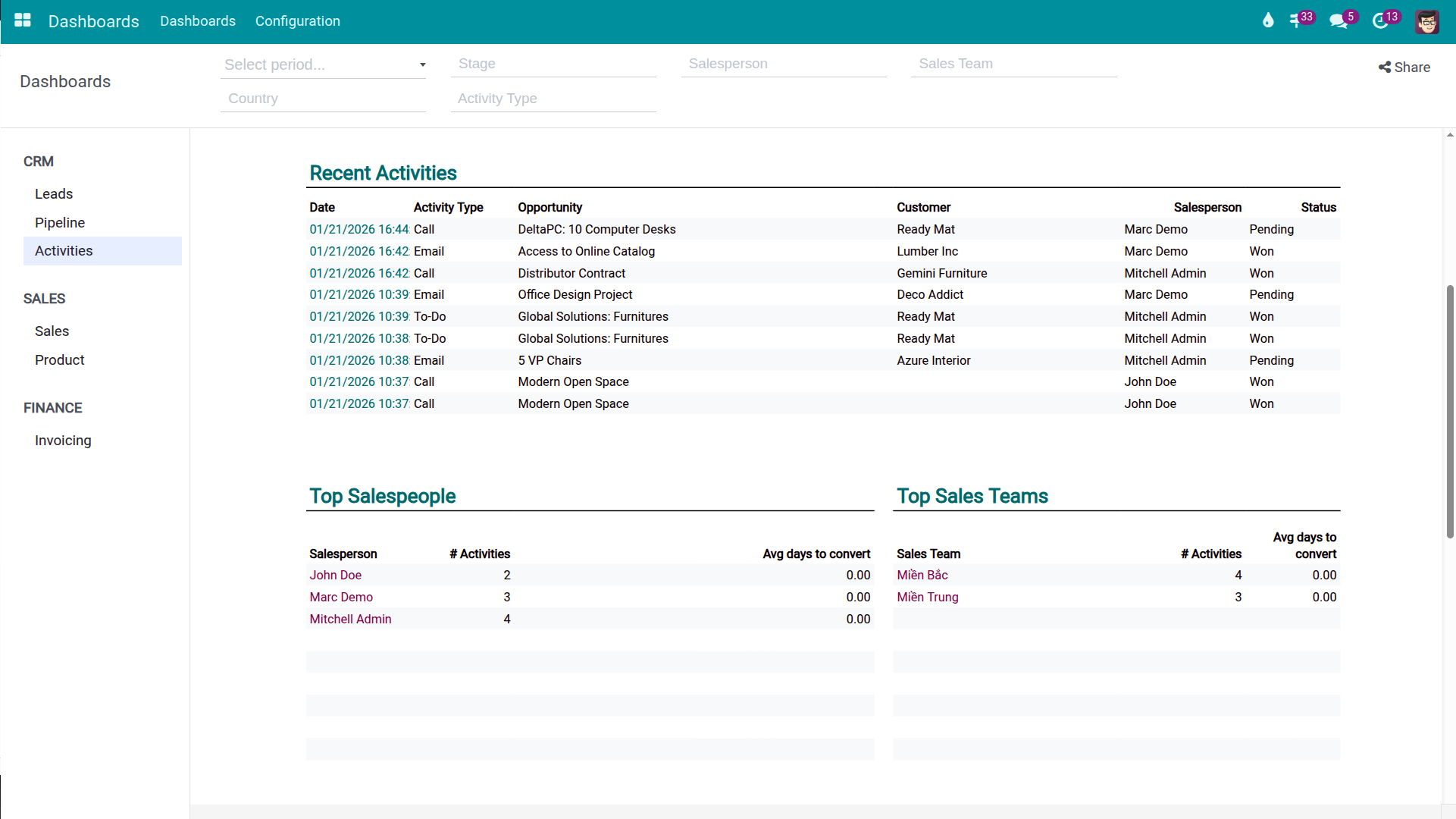
Task: Open the user avatar menu
Action: (x=1427, y=21)
